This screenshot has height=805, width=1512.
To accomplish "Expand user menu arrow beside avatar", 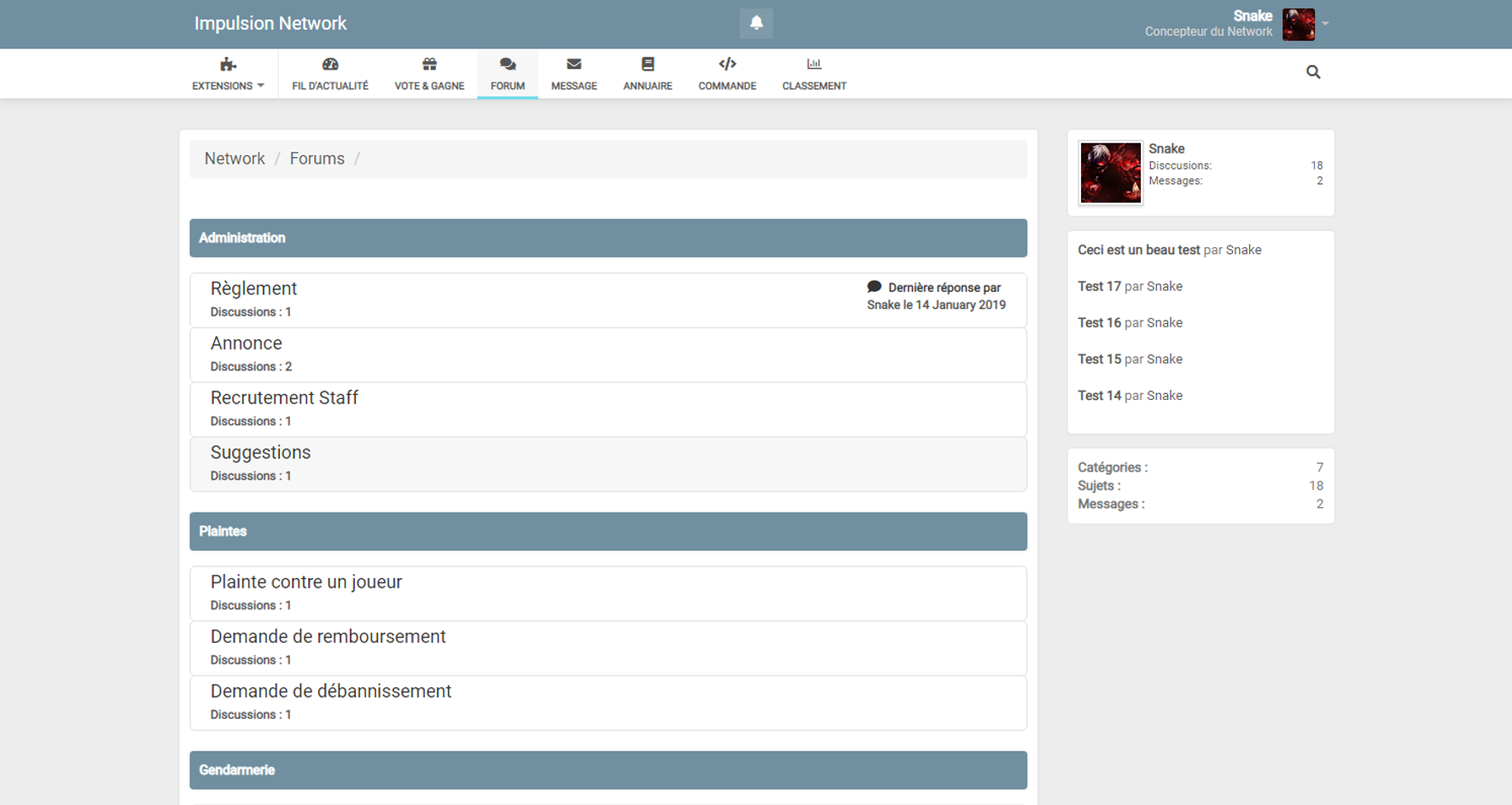I will coord(1325,24).
